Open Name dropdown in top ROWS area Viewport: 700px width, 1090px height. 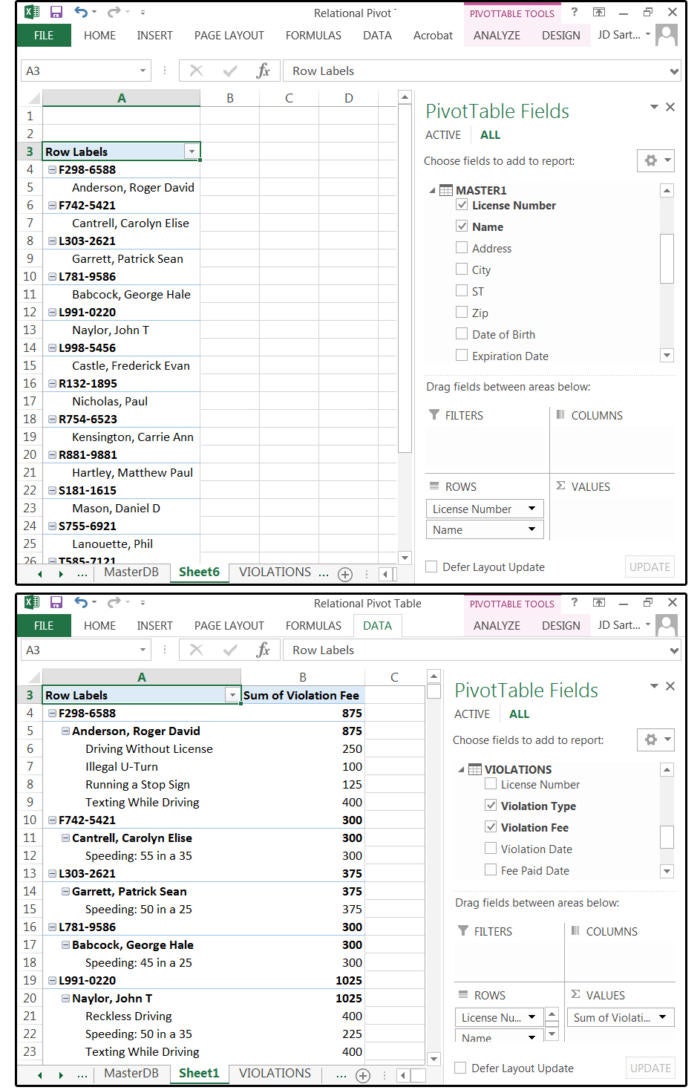(532, 529)
